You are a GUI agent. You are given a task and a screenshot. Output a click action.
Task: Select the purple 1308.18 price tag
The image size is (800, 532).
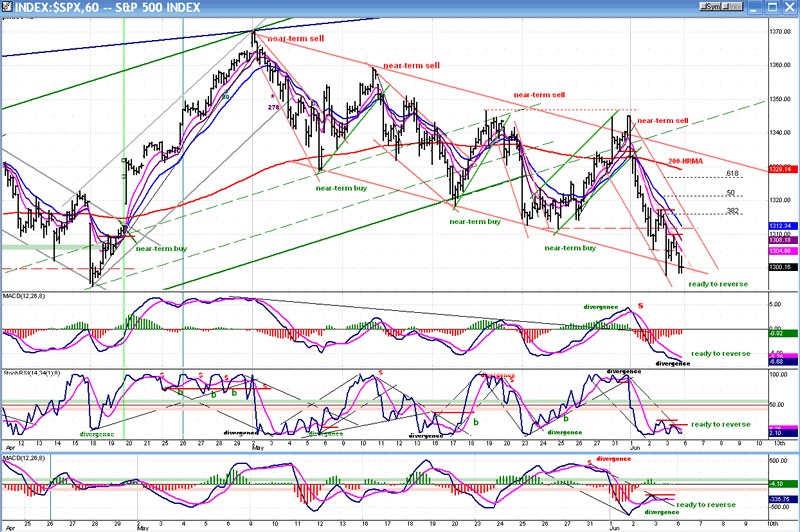pos(783,240)
